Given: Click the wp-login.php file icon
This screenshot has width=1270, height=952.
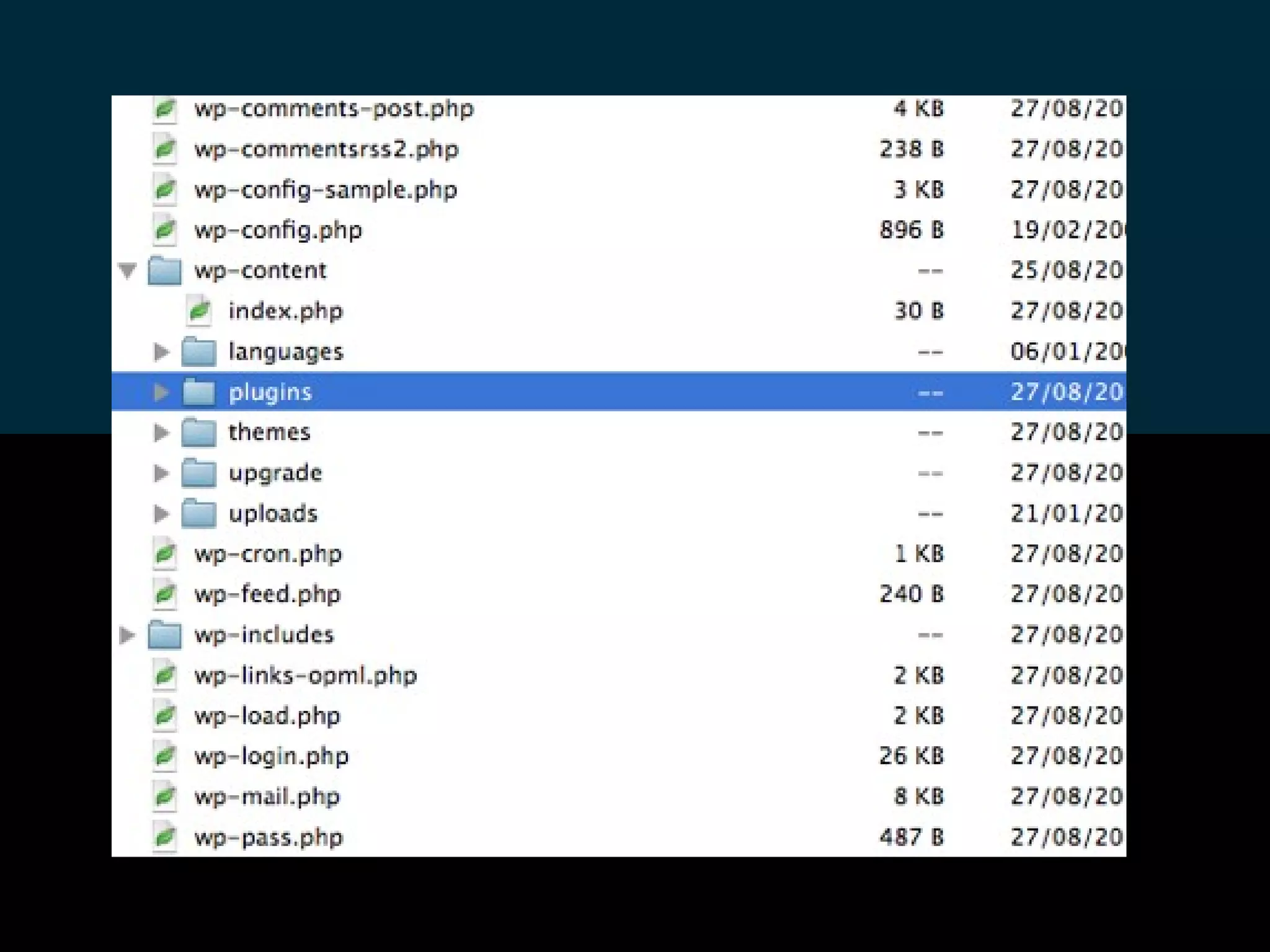Looking at the screenshot, I should (x=165, y=756).
